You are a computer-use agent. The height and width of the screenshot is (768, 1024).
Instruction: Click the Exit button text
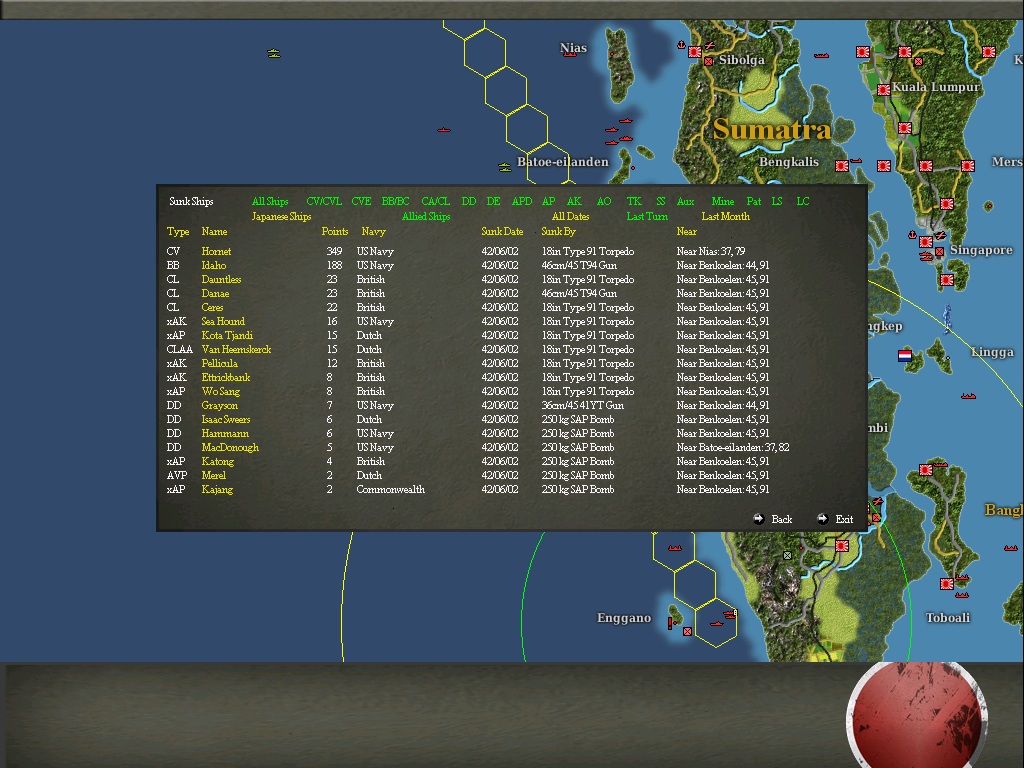coord(844,519)
